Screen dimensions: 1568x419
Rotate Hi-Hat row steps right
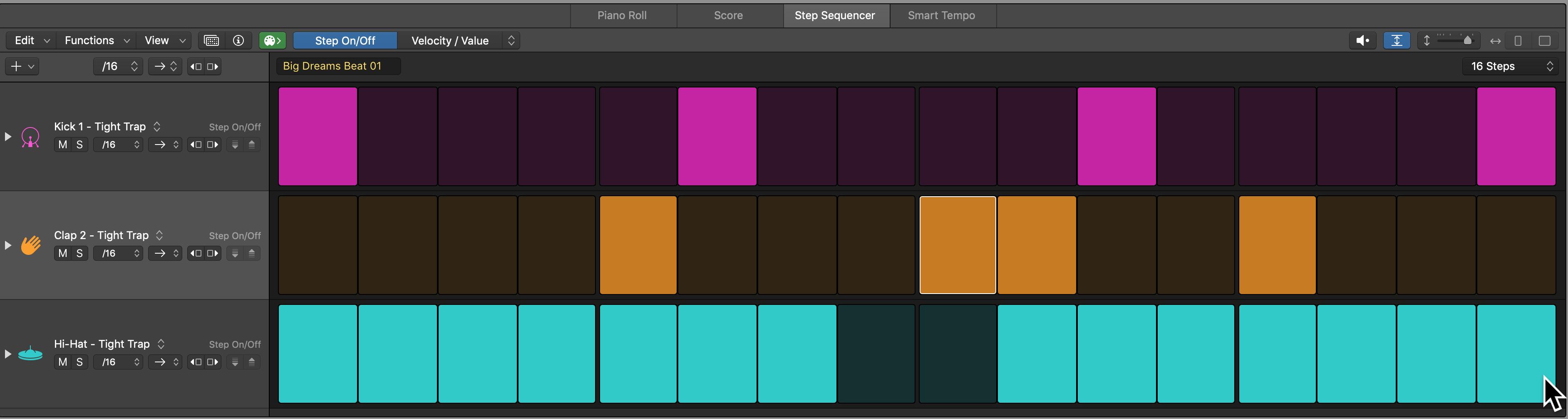tap(212, 362)
